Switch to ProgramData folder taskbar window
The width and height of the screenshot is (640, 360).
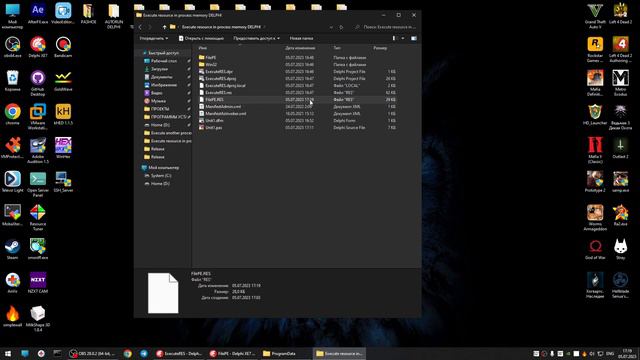coord(286,353)
